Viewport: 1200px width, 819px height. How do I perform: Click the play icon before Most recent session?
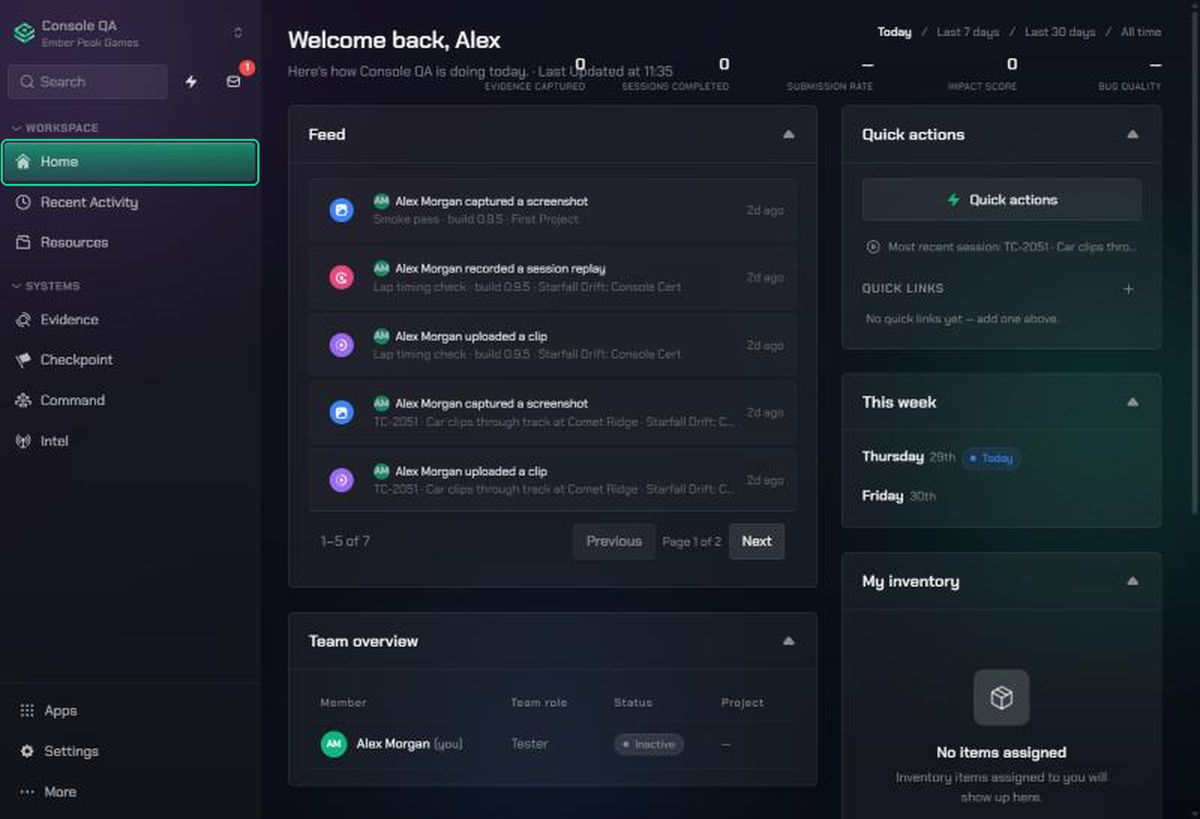point(873,246)
